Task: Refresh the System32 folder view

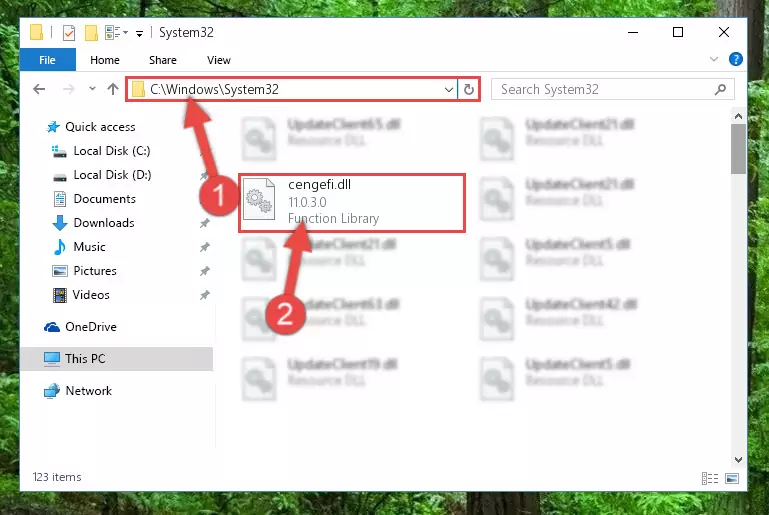Action: click(x=469, y=89)
